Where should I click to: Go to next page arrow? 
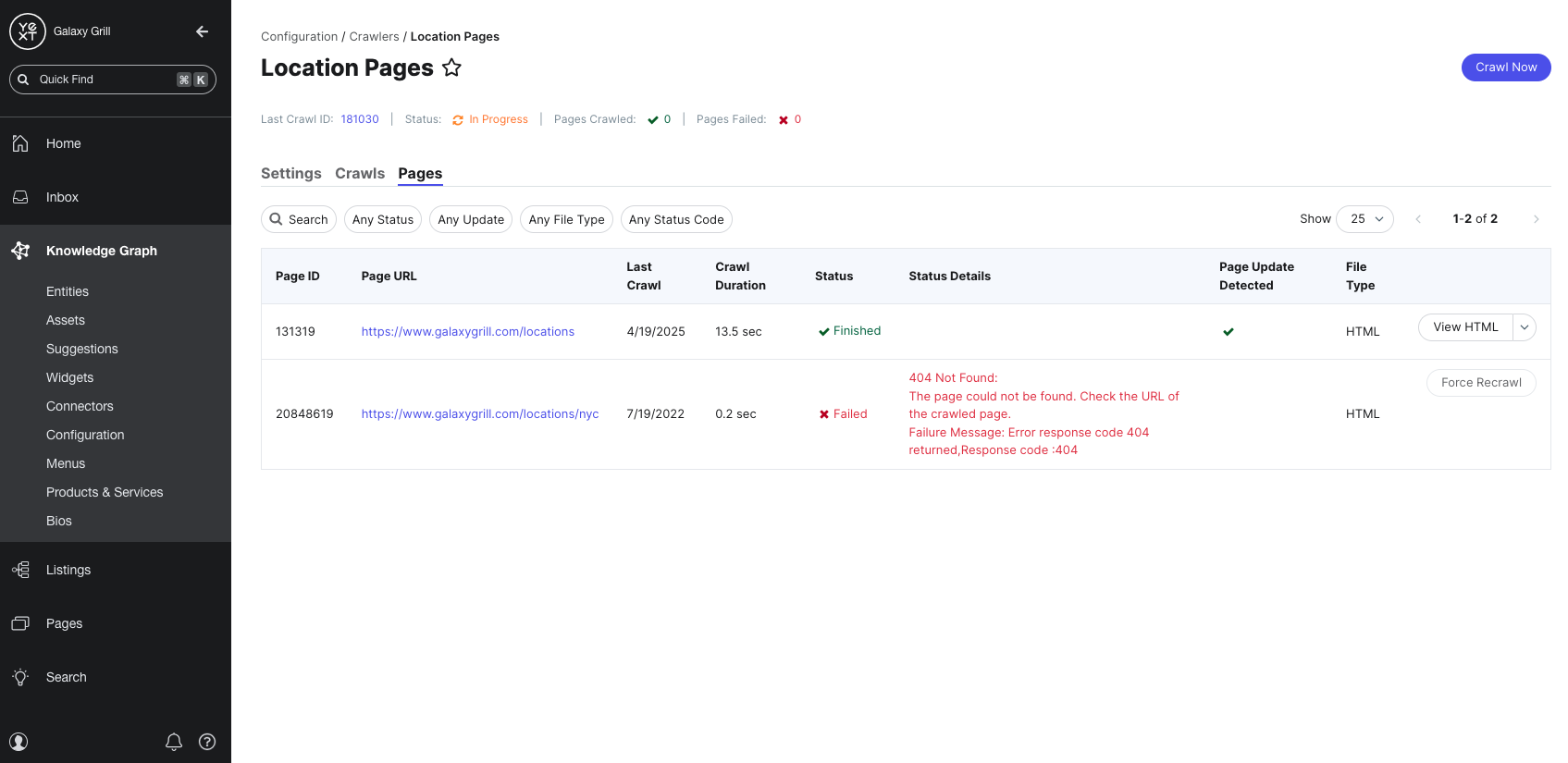(x=1536, y=219)
